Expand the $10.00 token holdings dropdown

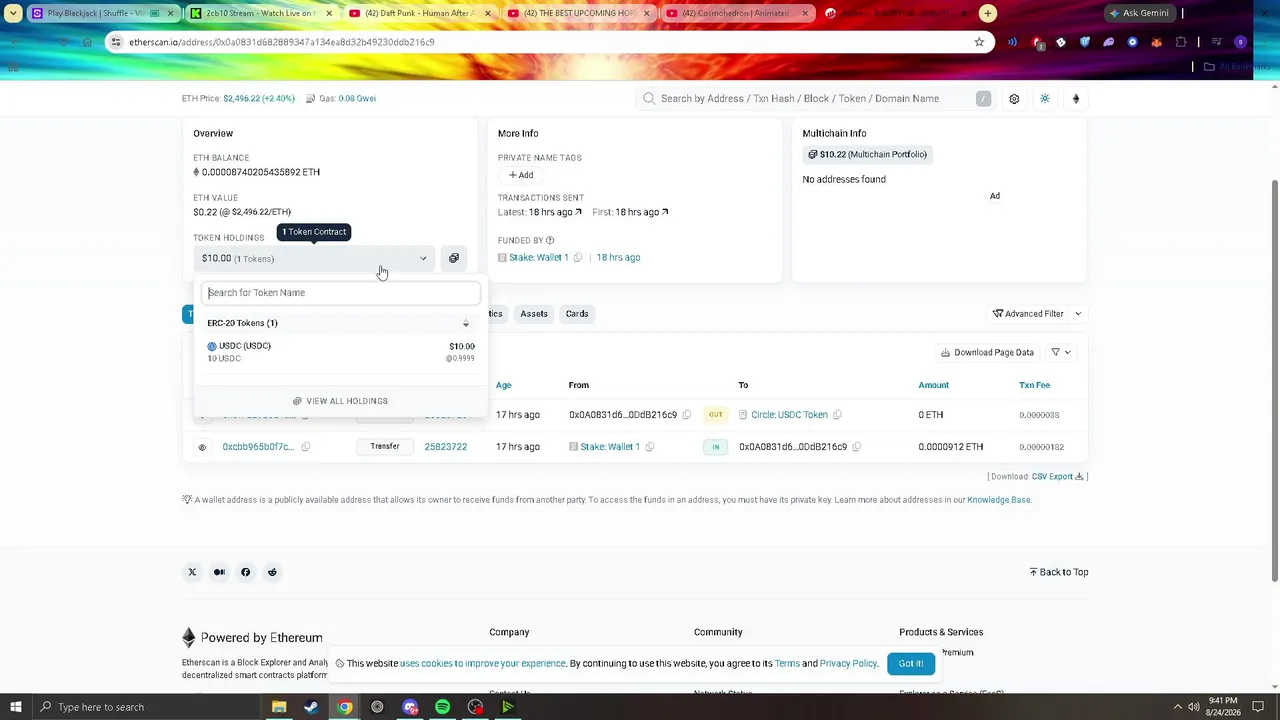315,258
